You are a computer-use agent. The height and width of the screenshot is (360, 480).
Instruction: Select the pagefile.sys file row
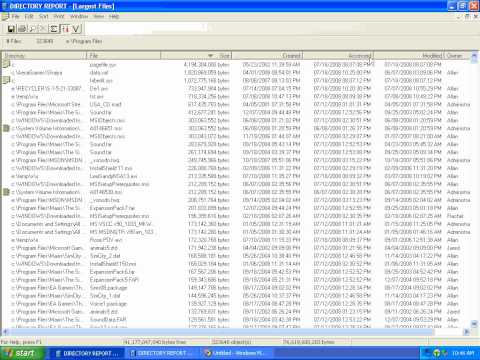(x=236, y=64)
